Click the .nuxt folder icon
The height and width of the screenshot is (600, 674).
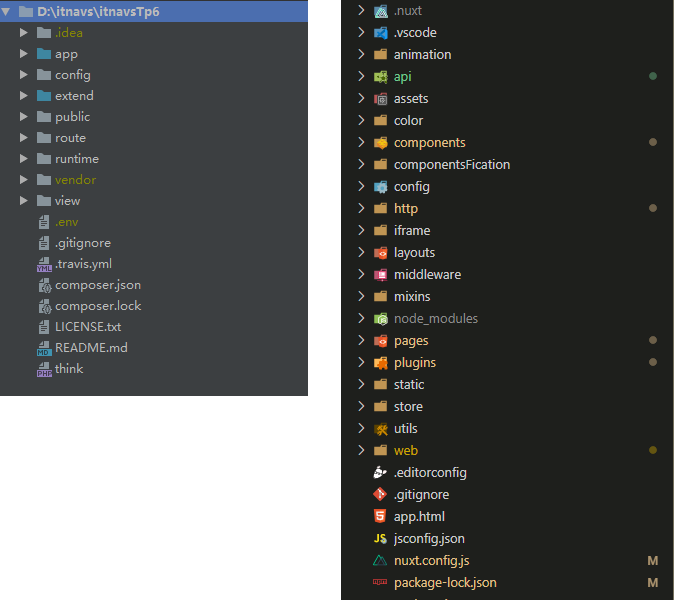coord(380,11)
